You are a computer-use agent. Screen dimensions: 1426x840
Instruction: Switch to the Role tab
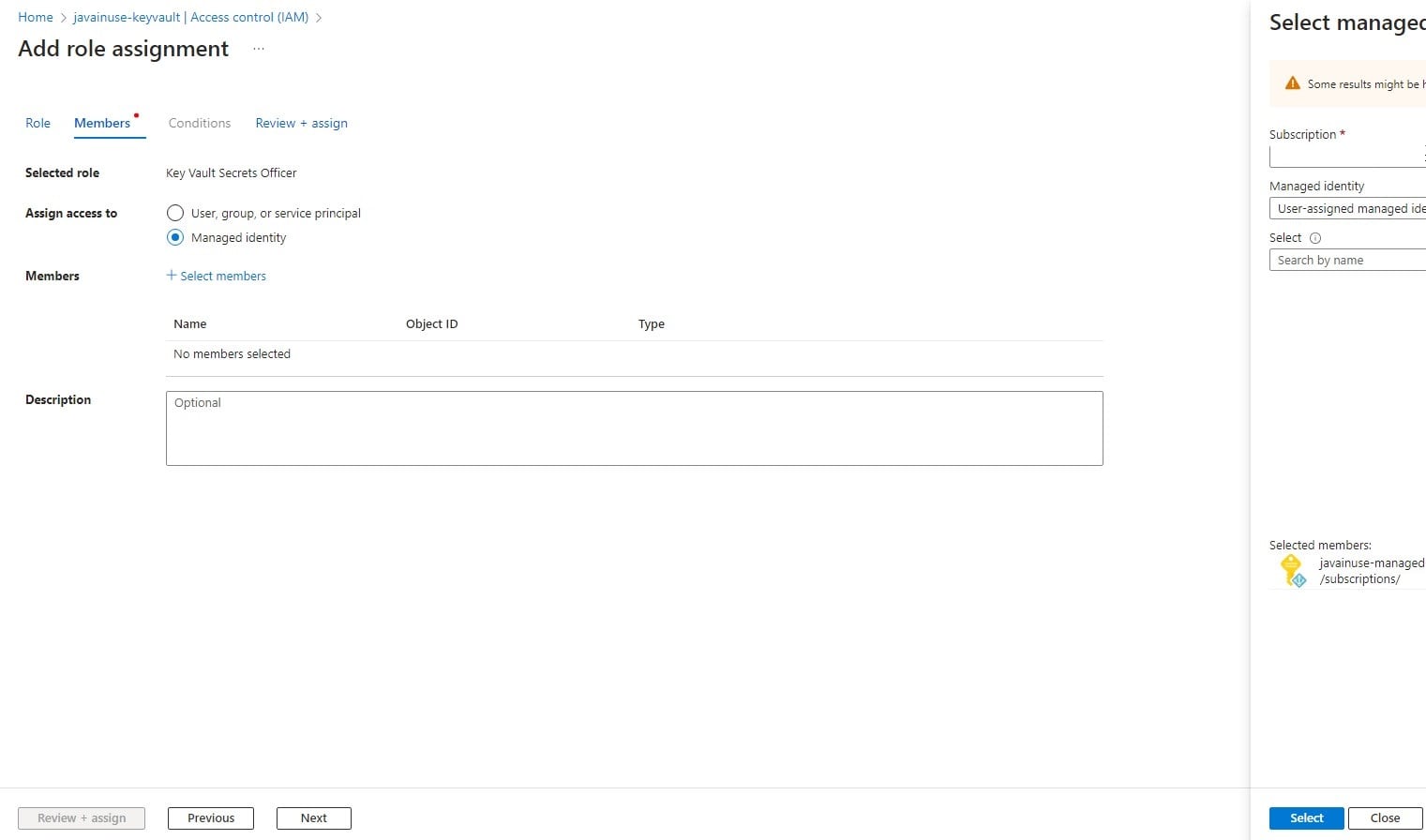pos(38,123)
